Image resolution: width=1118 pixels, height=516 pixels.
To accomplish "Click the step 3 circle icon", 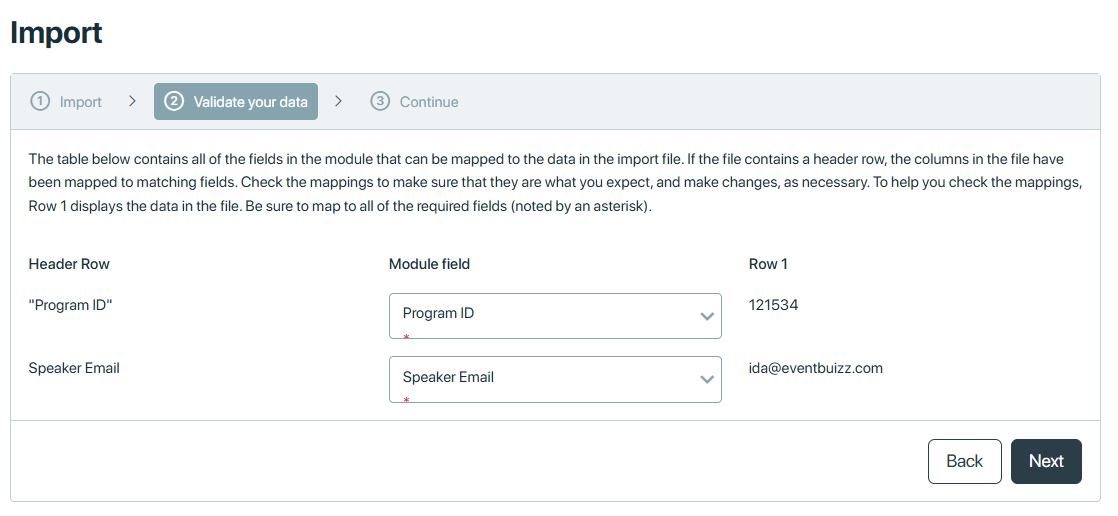I will point(380,101).
